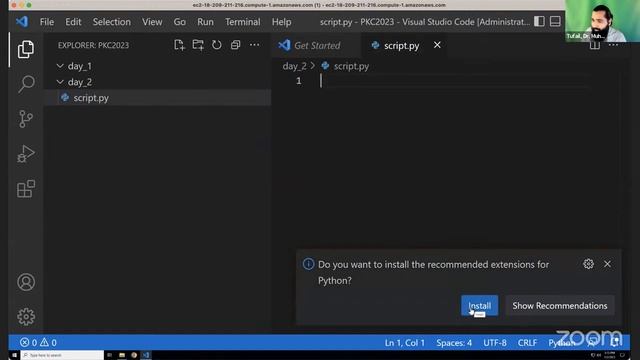The width and height of the screenshot is (640, 360).
Task: Open the Search view in activity bar
Action: tap(26, 84)
